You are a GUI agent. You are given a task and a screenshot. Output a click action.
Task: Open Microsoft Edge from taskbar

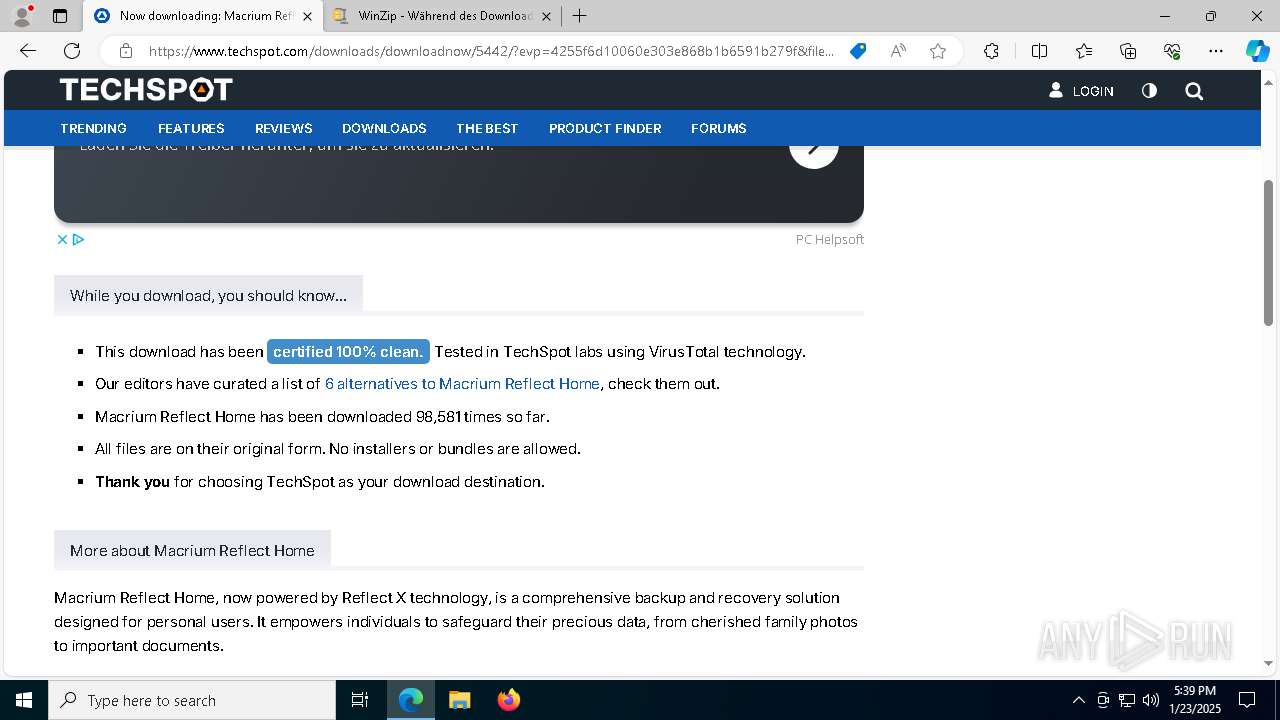point(411,700)
